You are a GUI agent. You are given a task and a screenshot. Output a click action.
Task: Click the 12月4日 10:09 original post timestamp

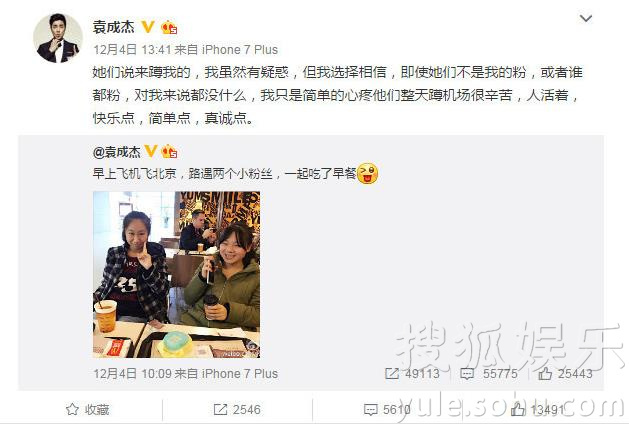click(x=132, y=374)
